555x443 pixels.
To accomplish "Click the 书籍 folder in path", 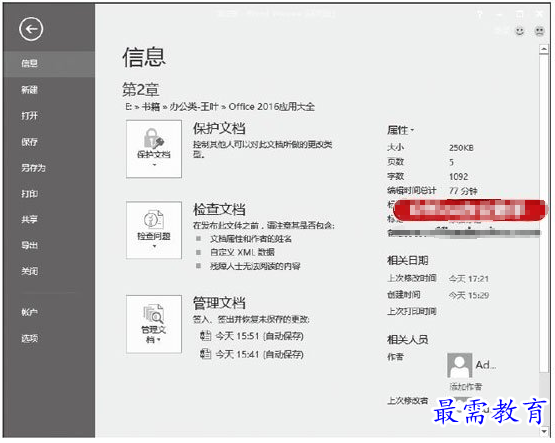I will pyautogui.click(x=151, y=107).
